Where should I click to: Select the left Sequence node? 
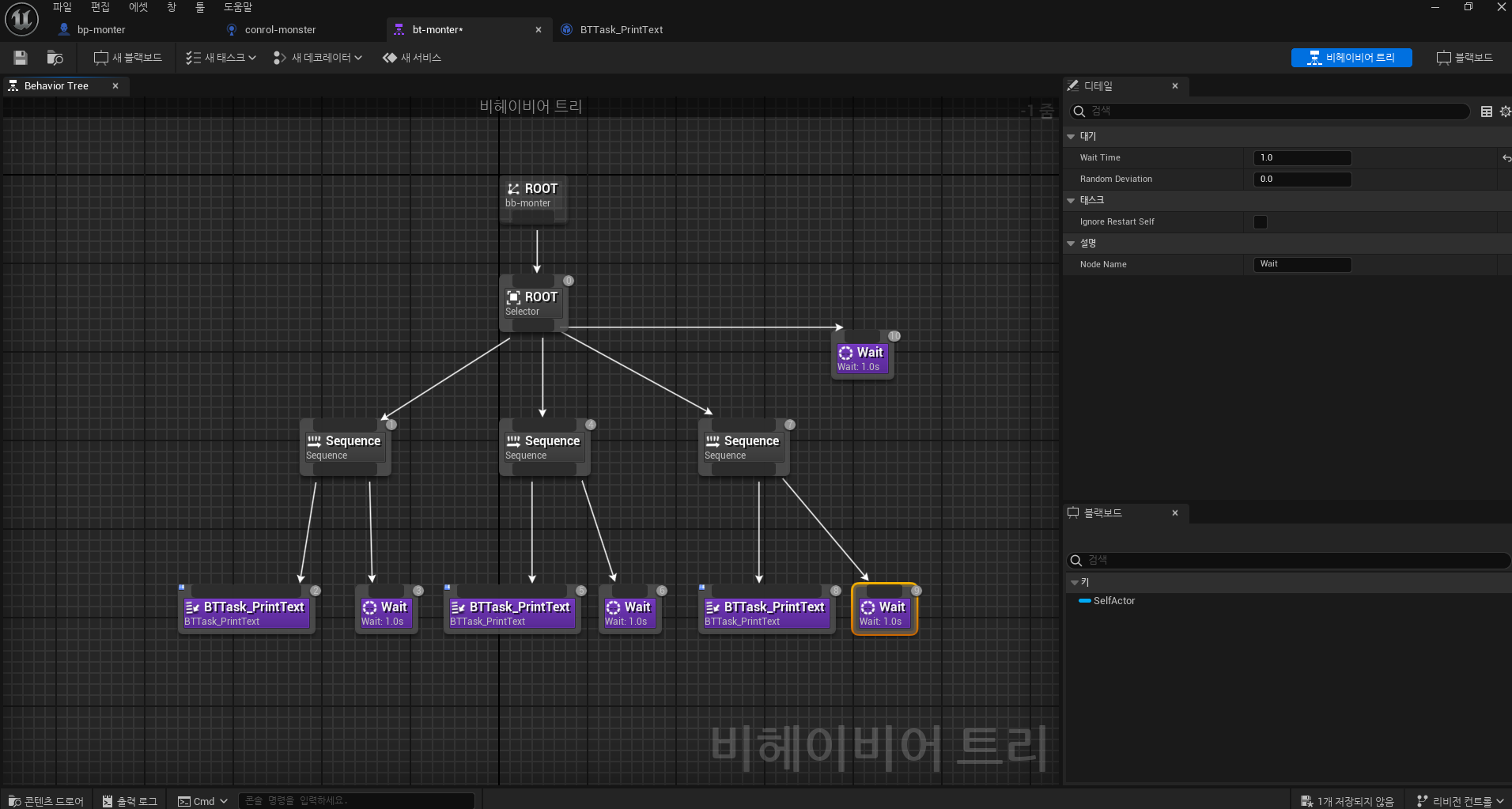click(x=346, y=448)
